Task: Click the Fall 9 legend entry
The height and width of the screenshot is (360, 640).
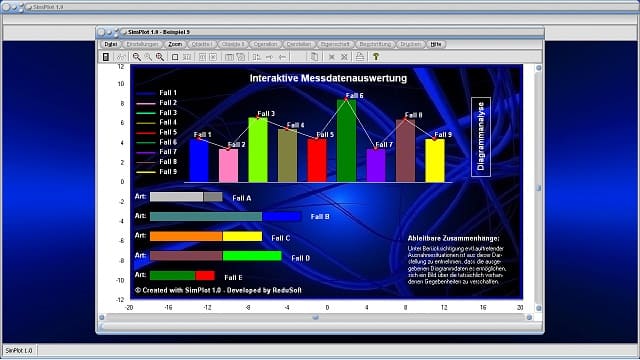Action: (x=156, y=172)
